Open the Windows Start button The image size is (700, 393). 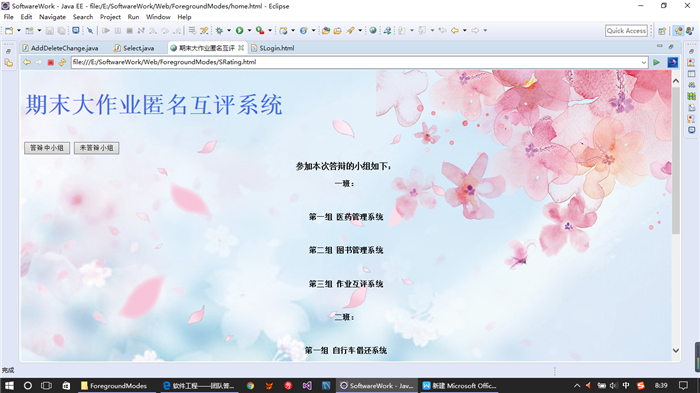[x=9, y=385]
